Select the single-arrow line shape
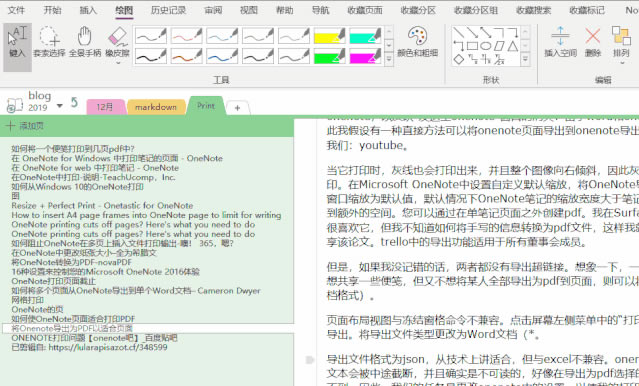The width and height of the screenshot is (639, 386). 472,33
